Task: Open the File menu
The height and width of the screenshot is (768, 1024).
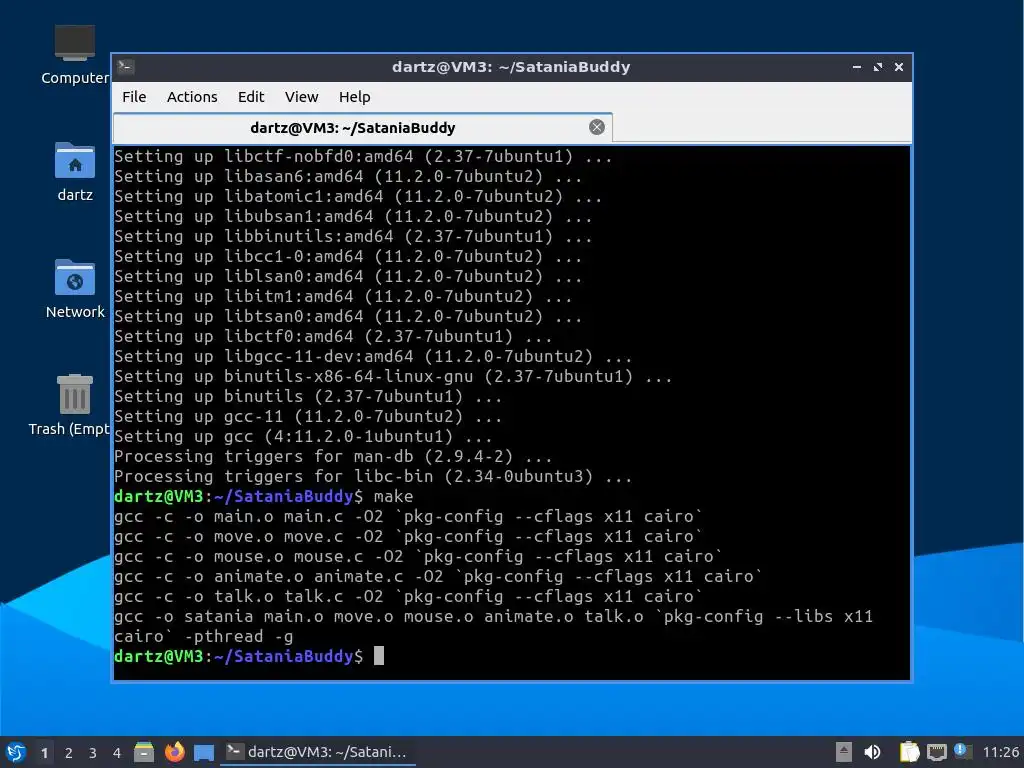Action: coord(134,97)
